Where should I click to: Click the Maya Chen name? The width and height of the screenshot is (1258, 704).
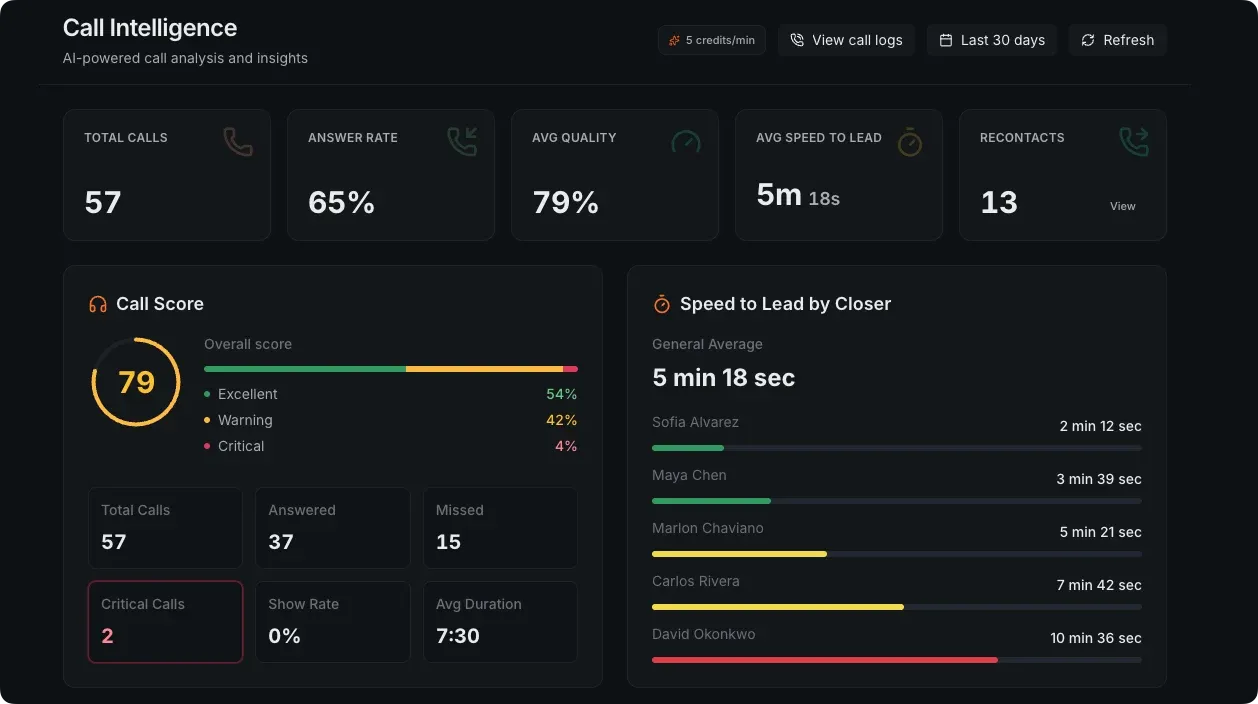point(689,475)
